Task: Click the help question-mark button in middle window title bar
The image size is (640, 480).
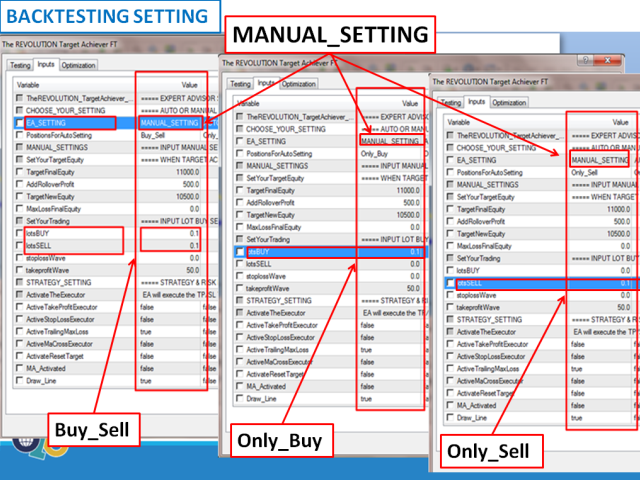Action: tap(585, 60)
